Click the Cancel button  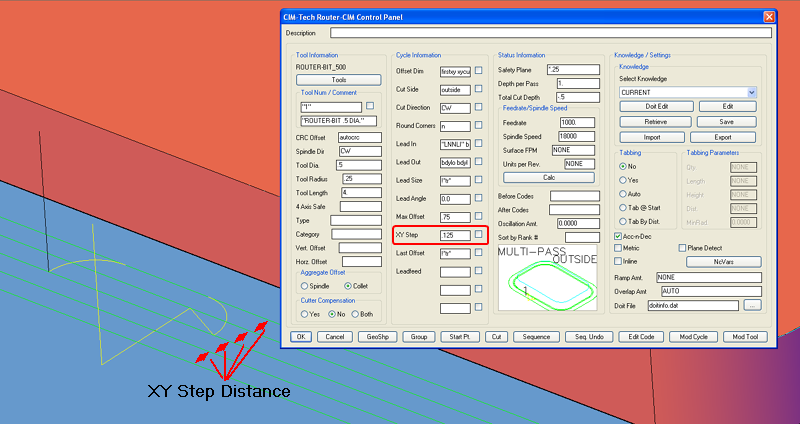335,337
